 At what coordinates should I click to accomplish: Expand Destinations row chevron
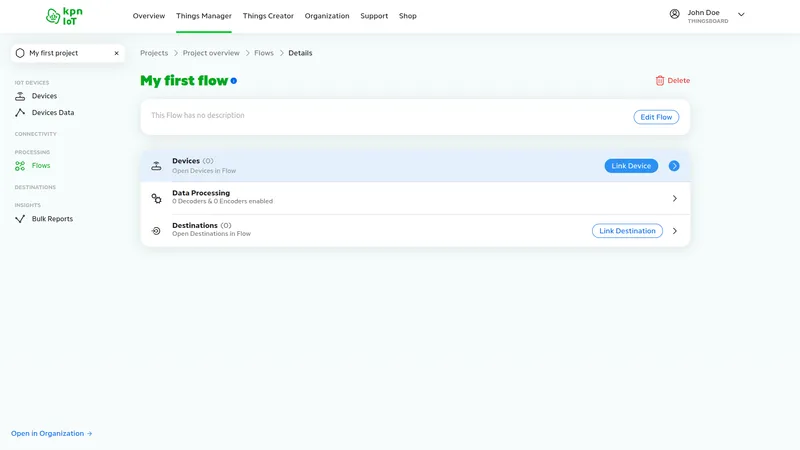pos(674,231)
